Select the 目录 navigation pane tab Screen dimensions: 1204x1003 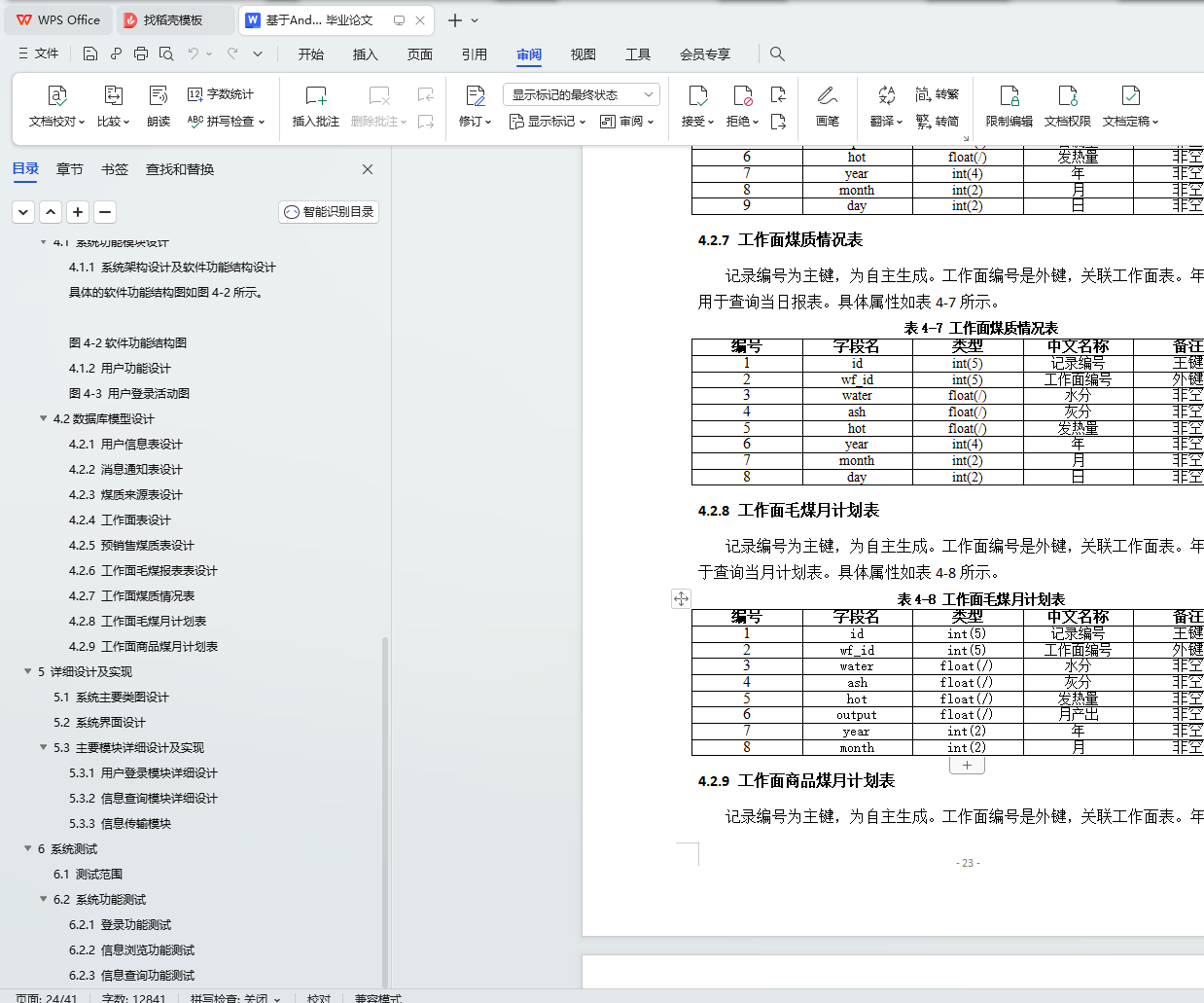coord(26,169)
